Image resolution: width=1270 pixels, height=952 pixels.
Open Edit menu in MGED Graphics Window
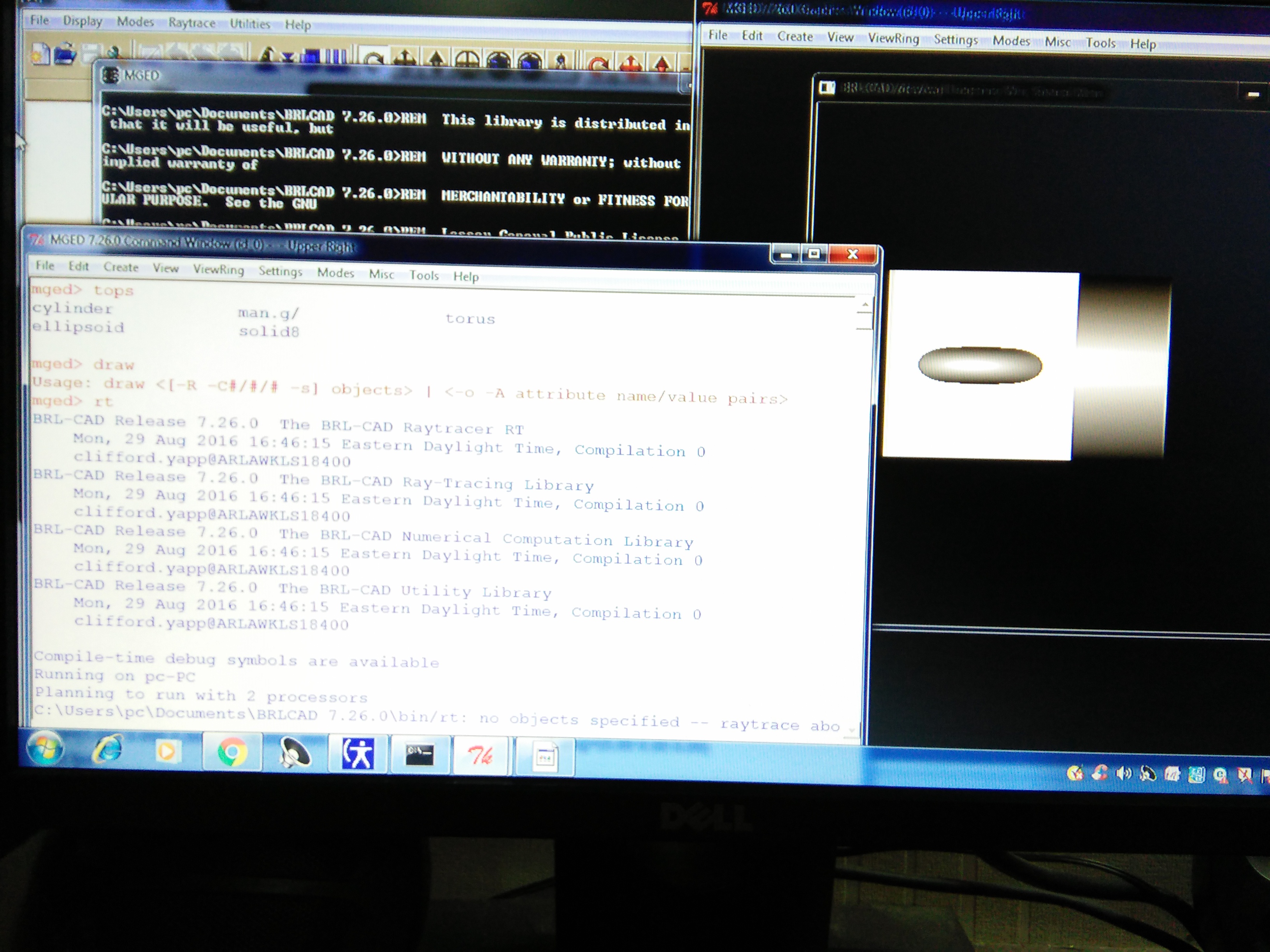[x=752, y=35]
